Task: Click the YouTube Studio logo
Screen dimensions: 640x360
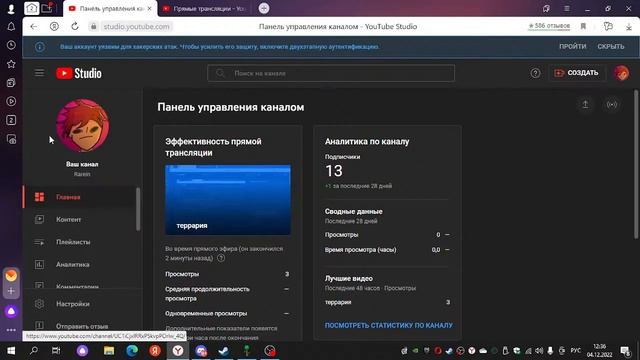Action: tap(79, 73)
